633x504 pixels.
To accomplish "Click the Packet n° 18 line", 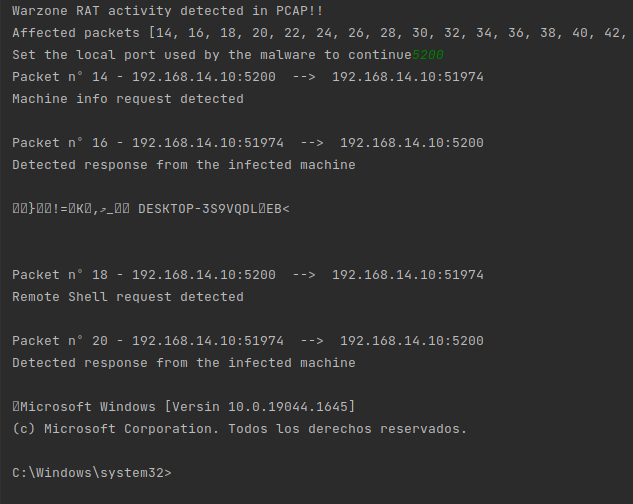I will point(248,275).
